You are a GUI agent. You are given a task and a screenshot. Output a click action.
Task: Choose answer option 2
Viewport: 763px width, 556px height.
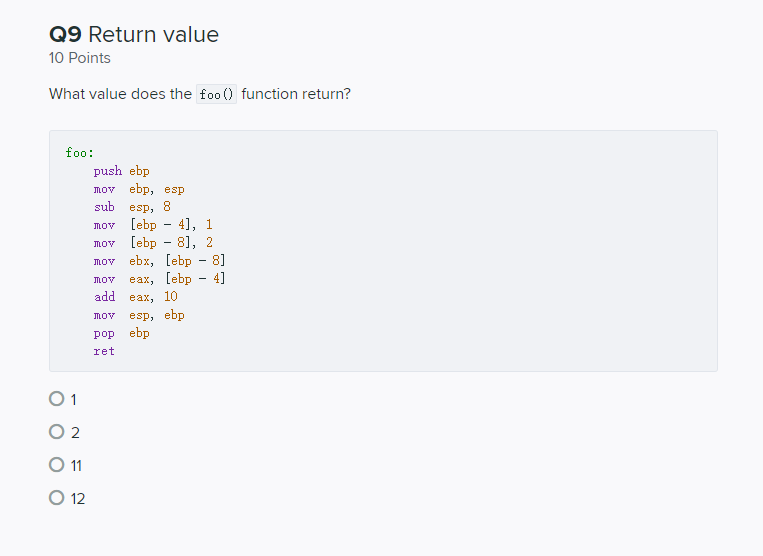pyautogui.click(x=56, y=432)
